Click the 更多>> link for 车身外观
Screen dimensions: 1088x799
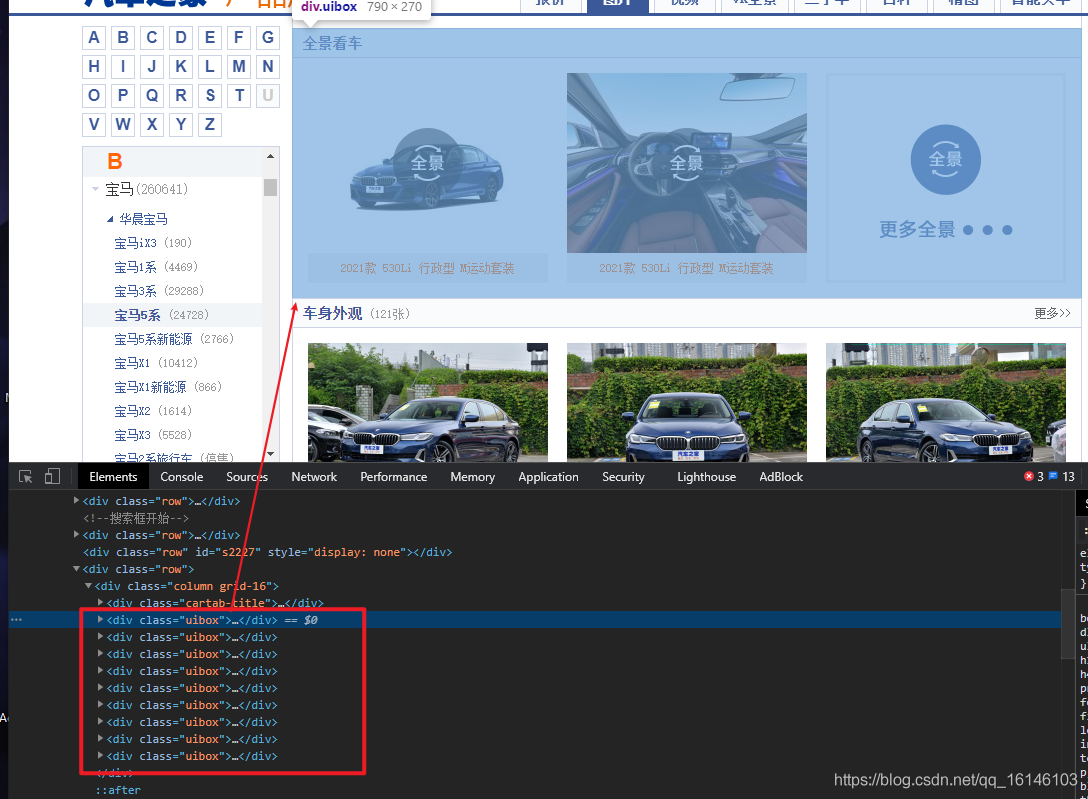coord(1052,313)
